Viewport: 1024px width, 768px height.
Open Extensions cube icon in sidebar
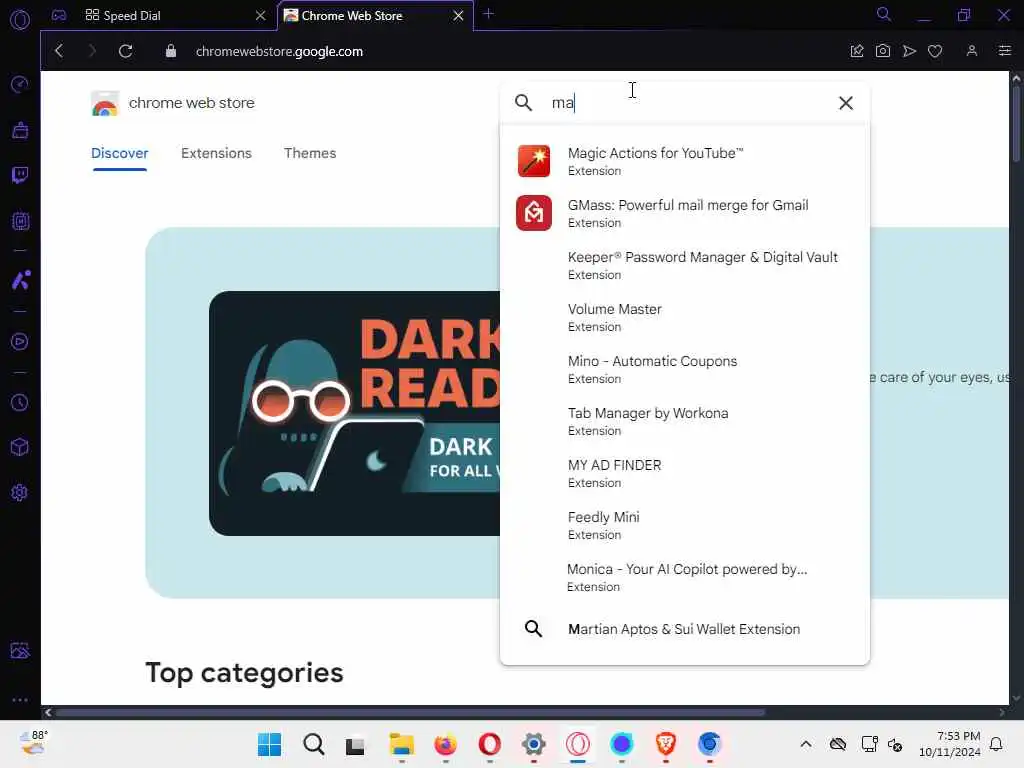(20, 447)
